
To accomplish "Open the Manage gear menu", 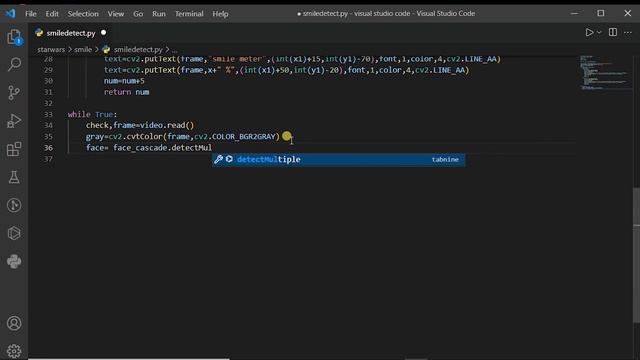I will [14, 351].
